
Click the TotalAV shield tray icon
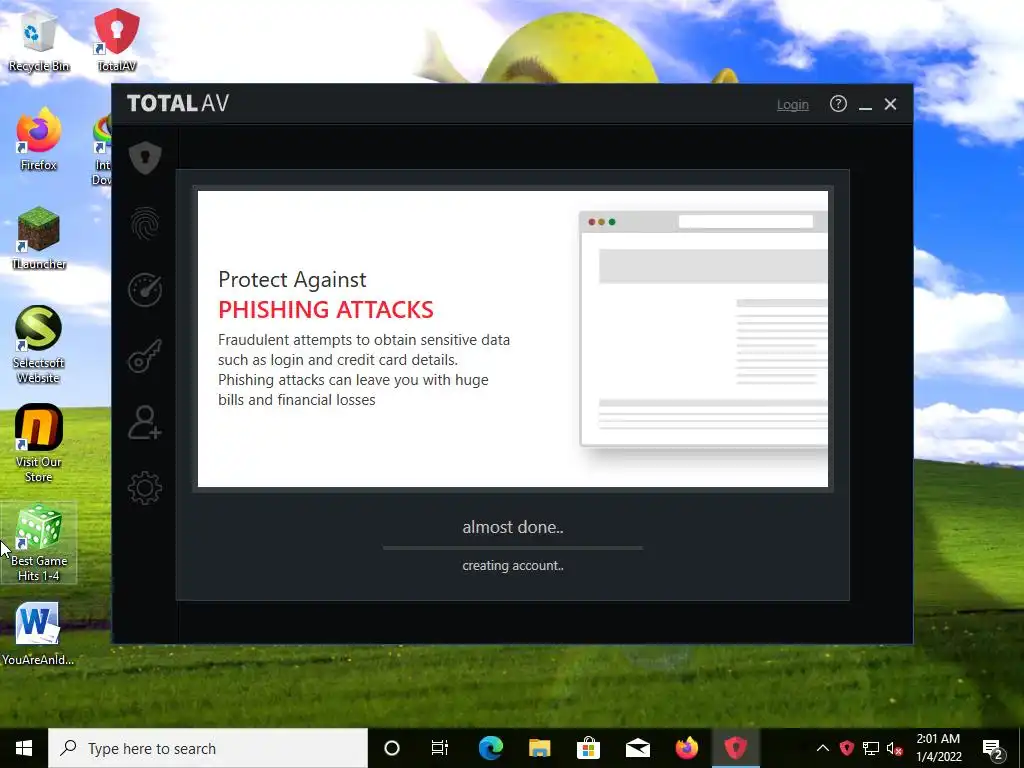[847, 748]
